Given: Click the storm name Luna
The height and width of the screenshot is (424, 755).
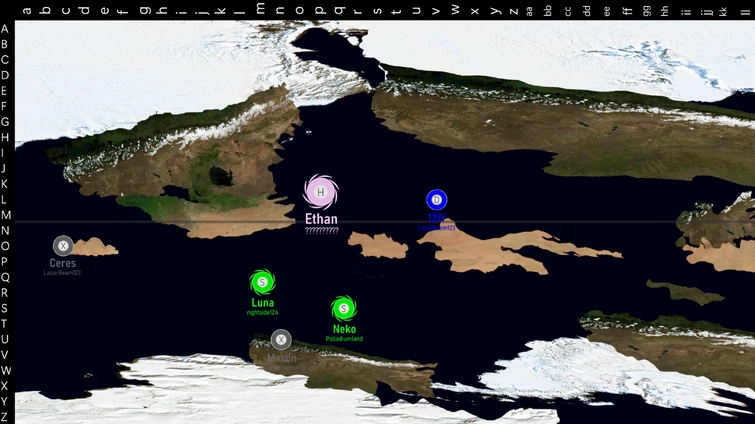Looking at the screenshot, I should 262,303.
